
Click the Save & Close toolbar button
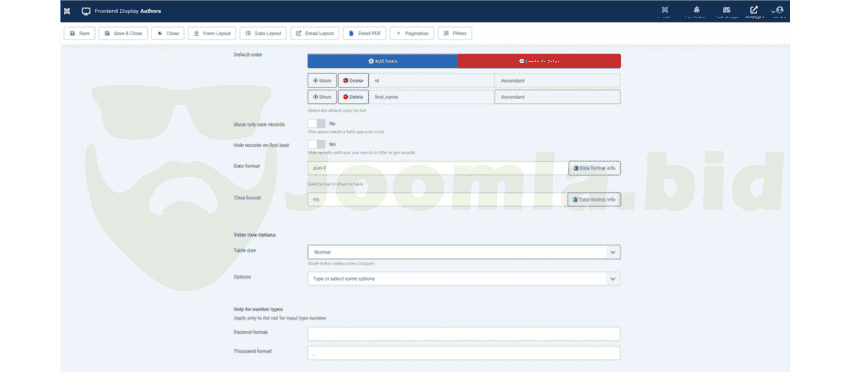123,34
